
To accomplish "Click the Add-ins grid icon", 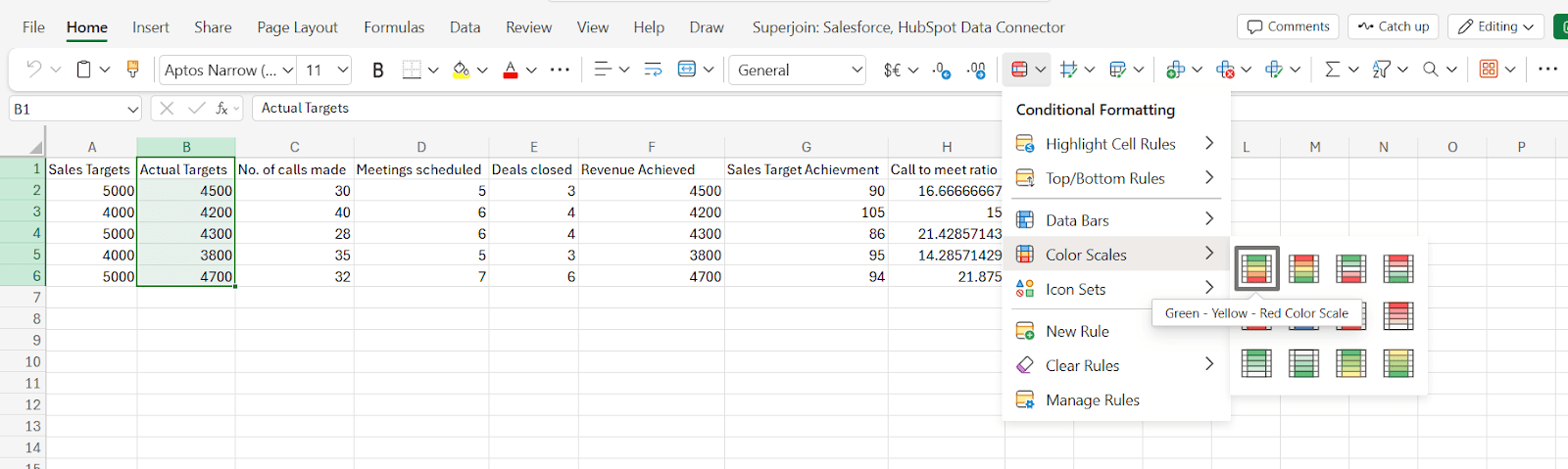I will click(1489, 70).
